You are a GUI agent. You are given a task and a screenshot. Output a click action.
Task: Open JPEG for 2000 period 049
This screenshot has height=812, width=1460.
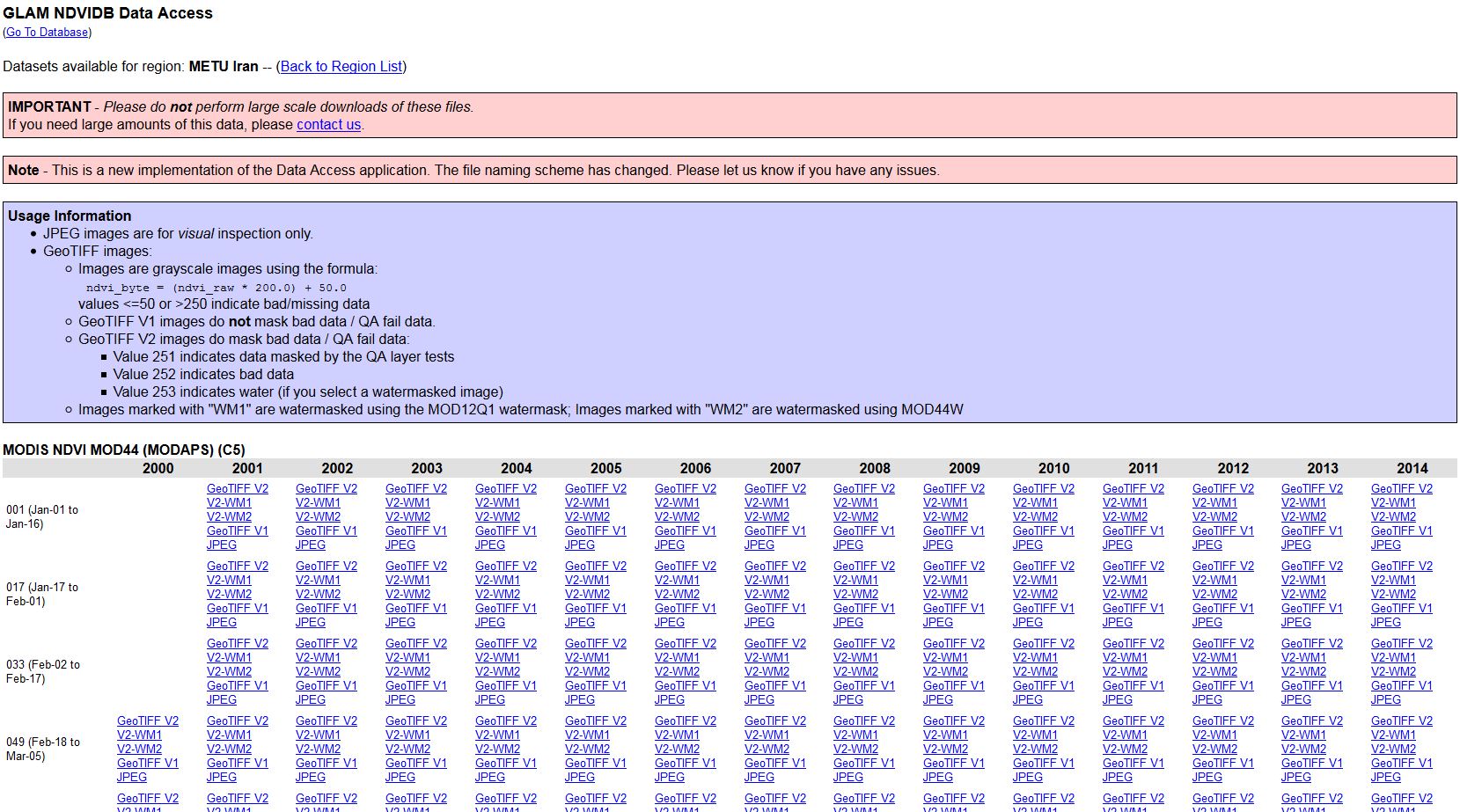coord(131,778)
